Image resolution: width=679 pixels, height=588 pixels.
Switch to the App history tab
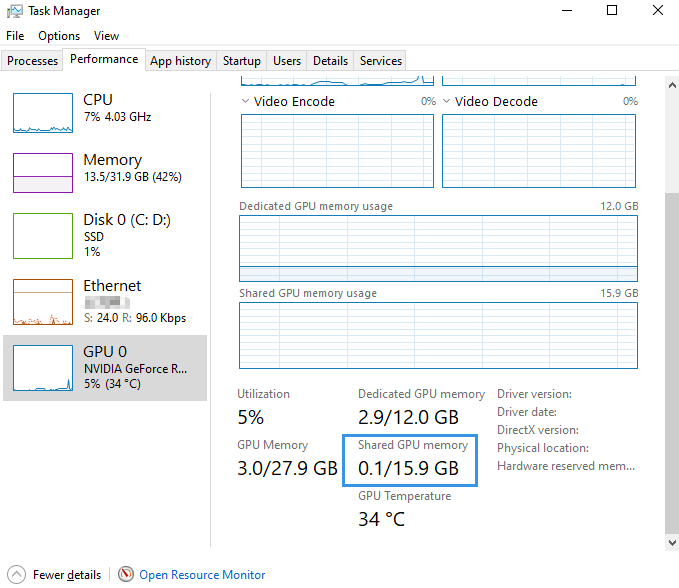point(181,61)
